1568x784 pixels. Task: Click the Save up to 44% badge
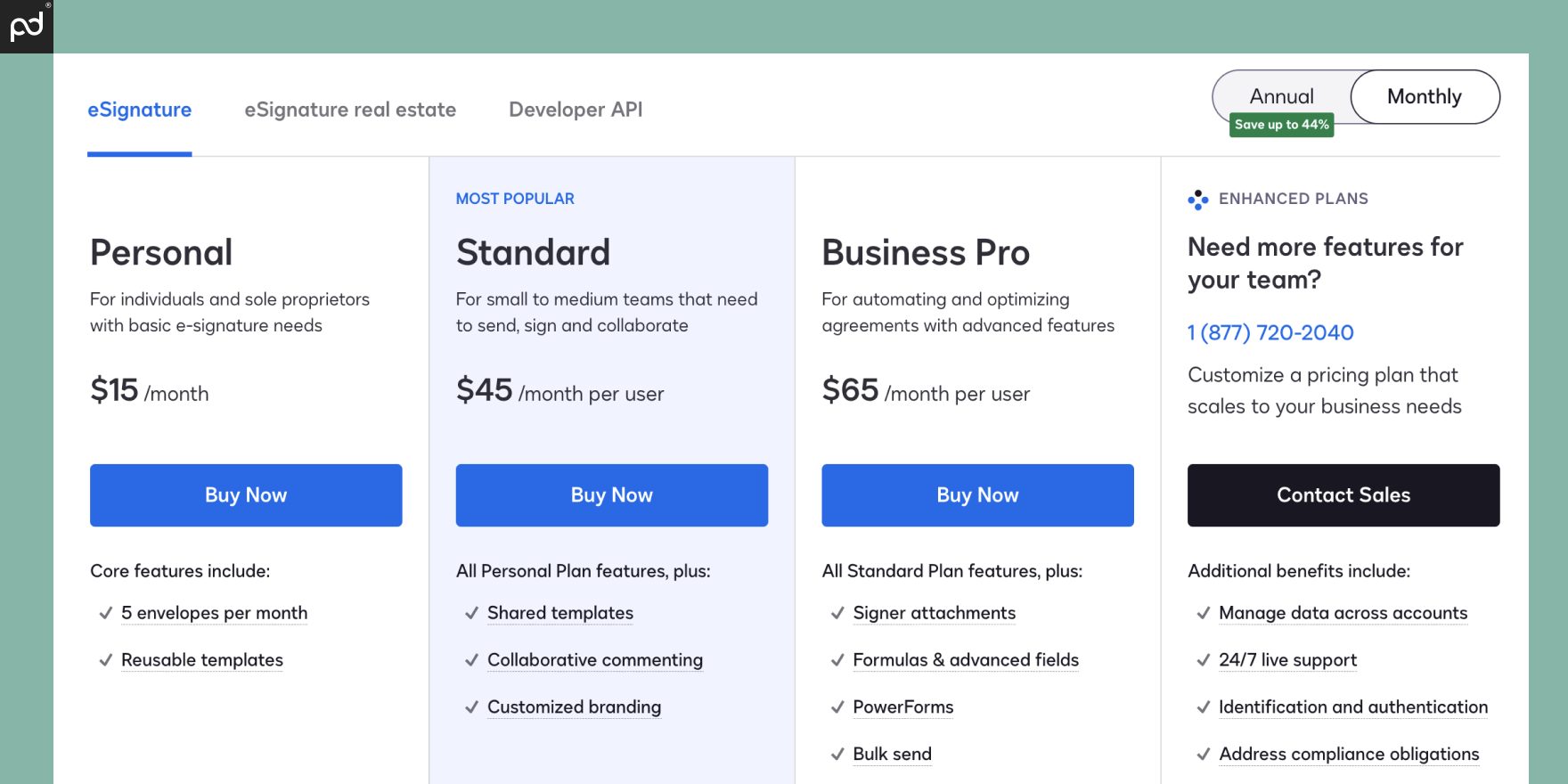click(1281, 125)
